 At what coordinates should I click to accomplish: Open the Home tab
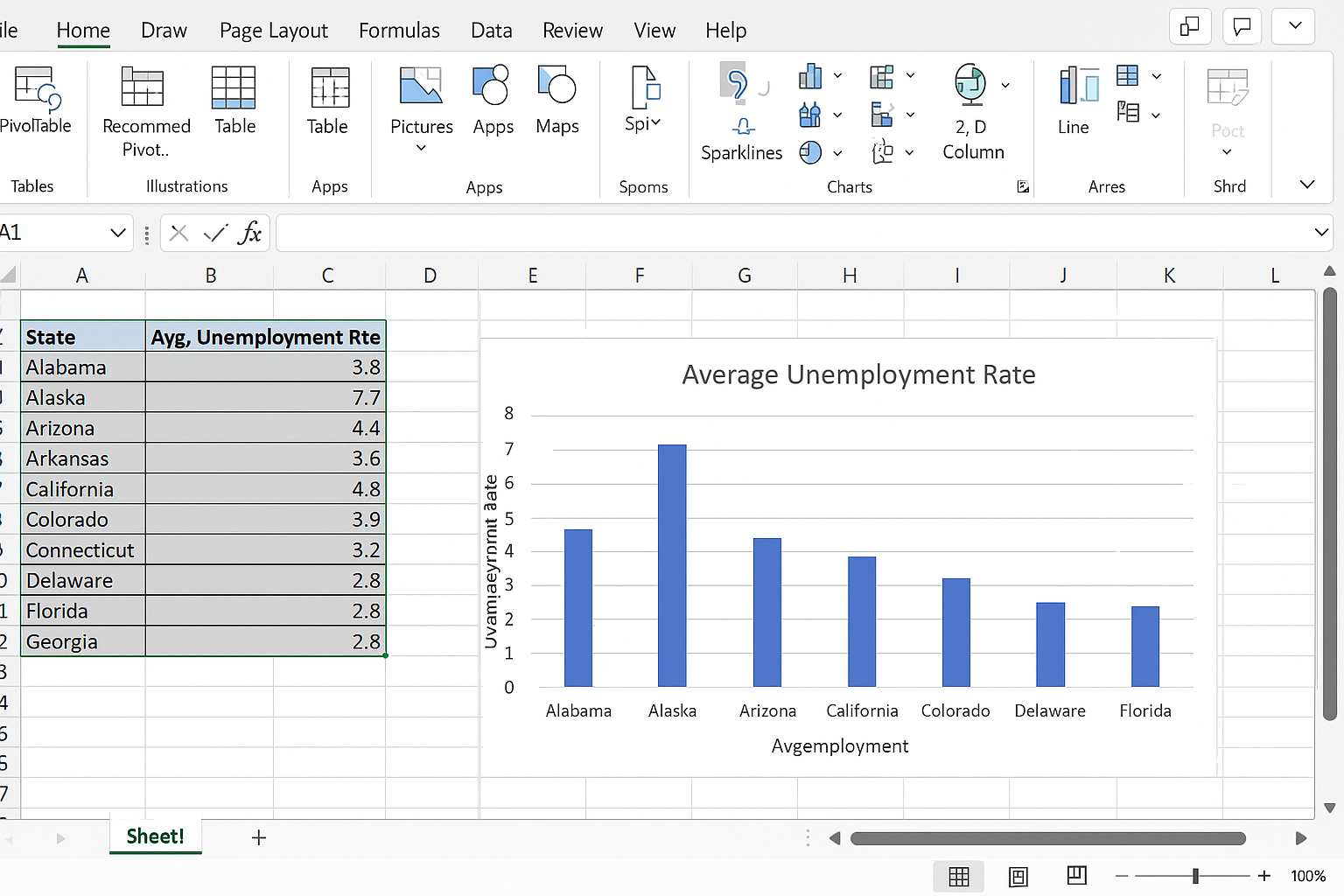coord(83,31)
